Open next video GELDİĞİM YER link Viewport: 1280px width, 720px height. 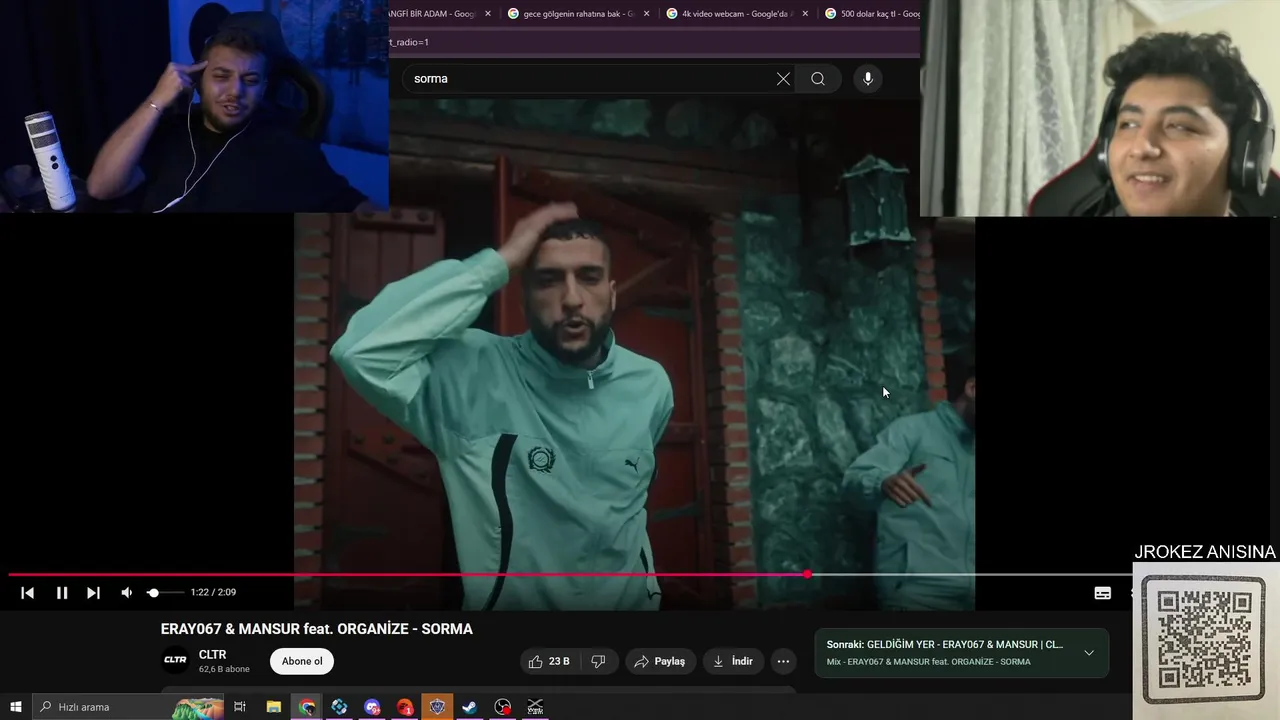pyautogui.click(x=945, y=644)
